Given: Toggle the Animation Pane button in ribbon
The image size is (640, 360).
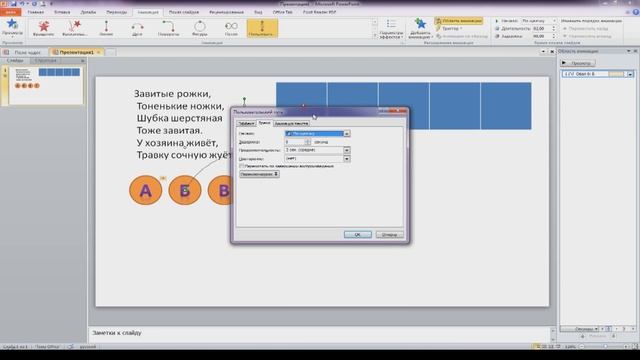Looking at the screenshot, I should pos(459,21).
